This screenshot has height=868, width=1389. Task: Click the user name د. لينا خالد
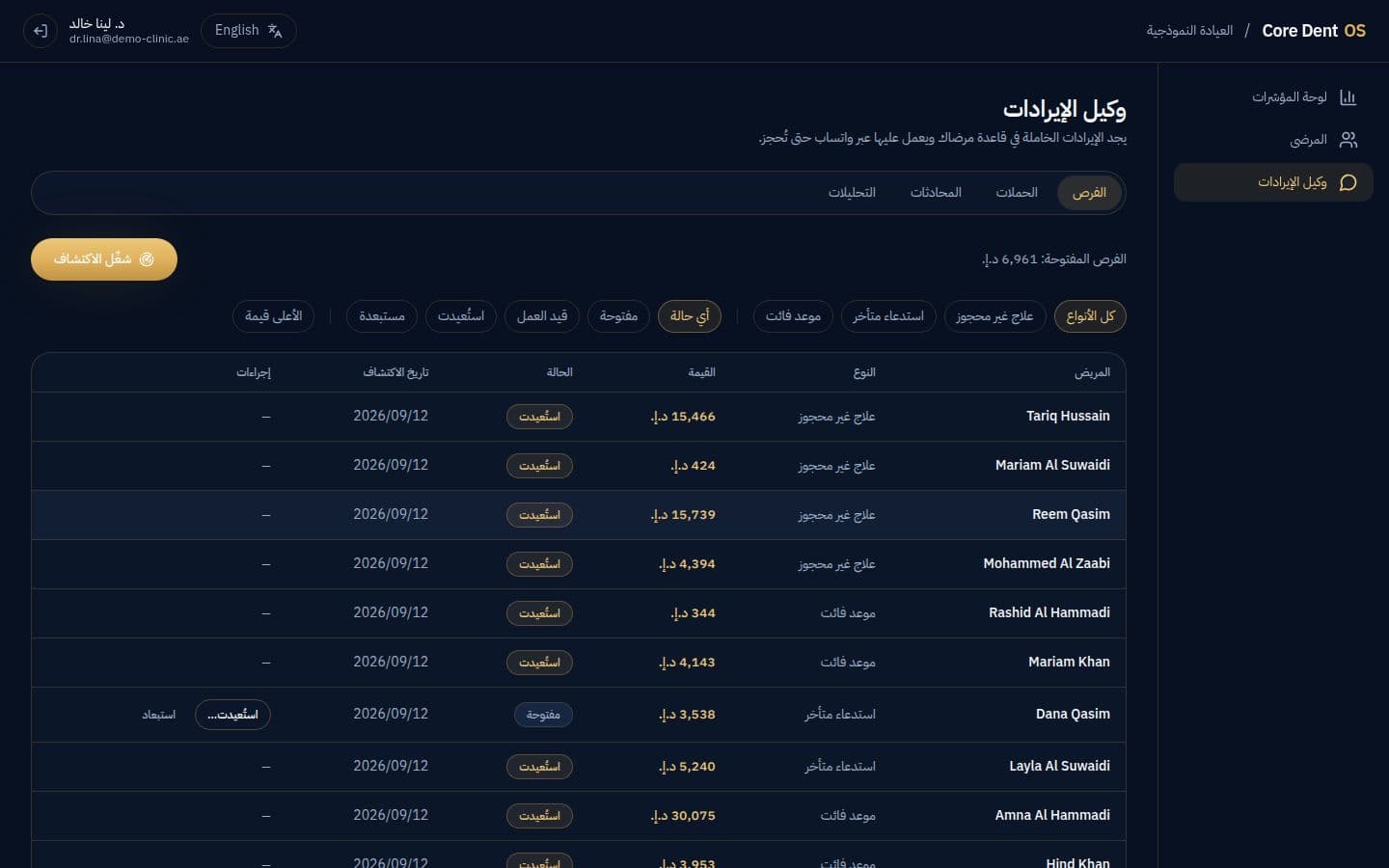coord(96,24)
